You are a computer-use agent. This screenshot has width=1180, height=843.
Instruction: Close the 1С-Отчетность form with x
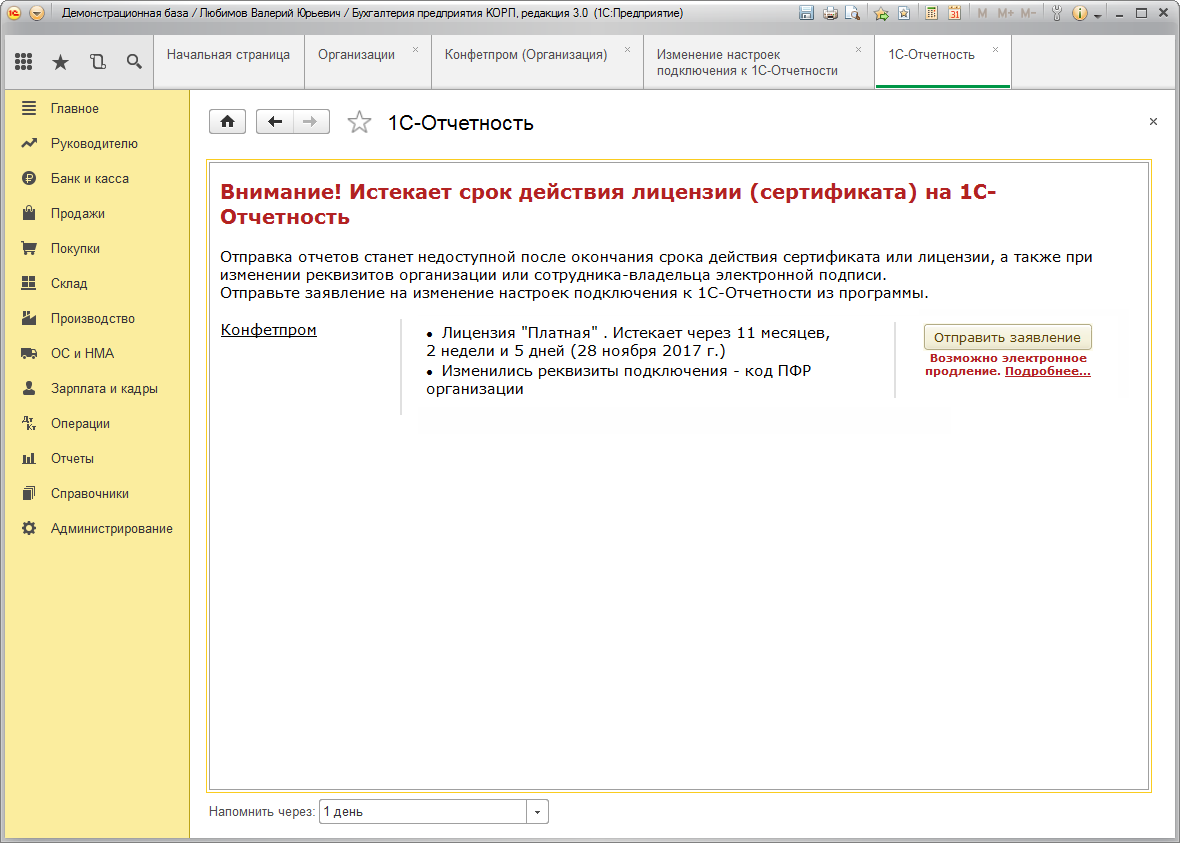[1153, 121]
